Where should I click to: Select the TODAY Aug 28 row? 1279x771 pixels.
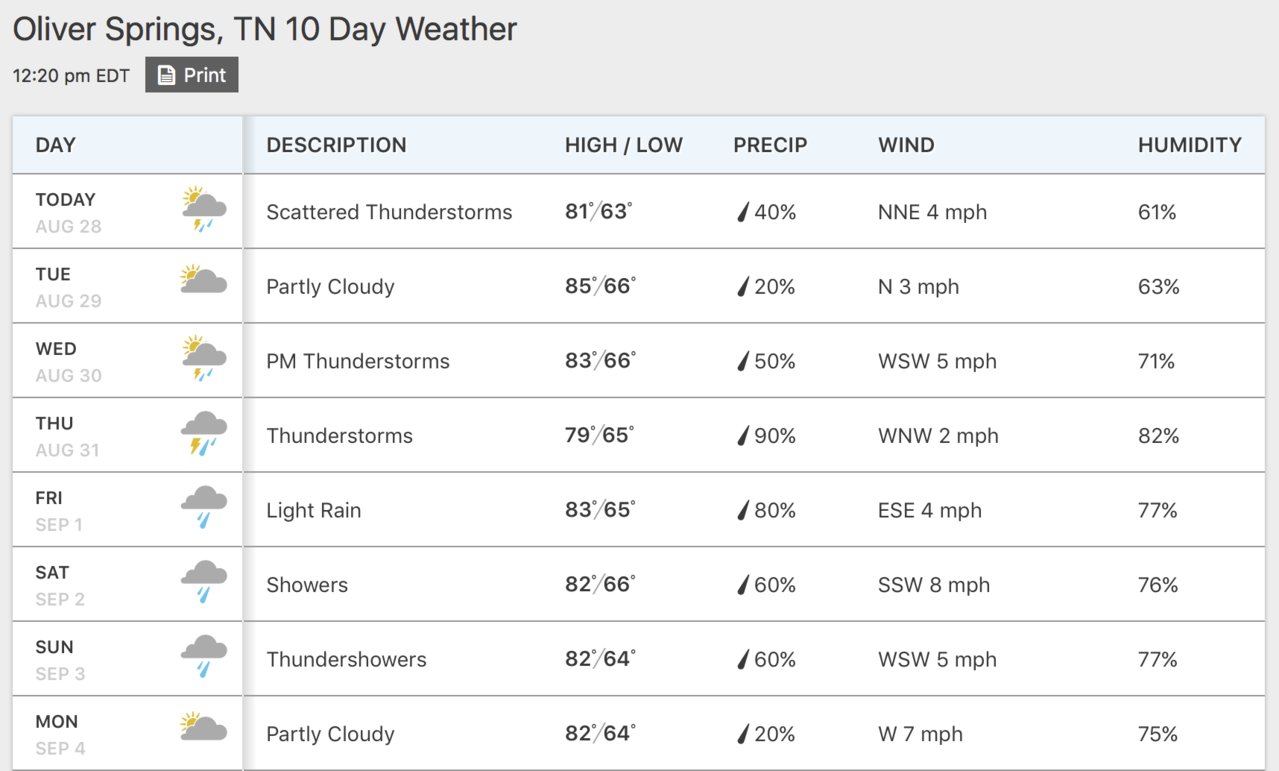[639, 211]
